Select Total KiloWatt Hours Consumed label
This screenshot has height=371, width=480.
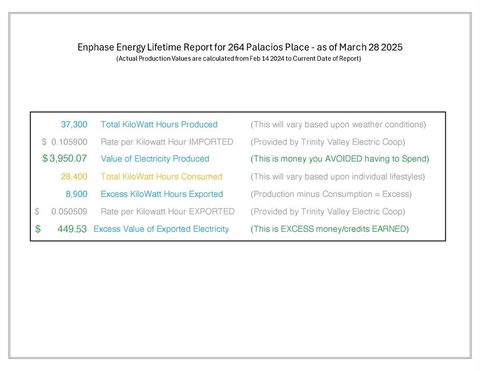coord(161,177)
